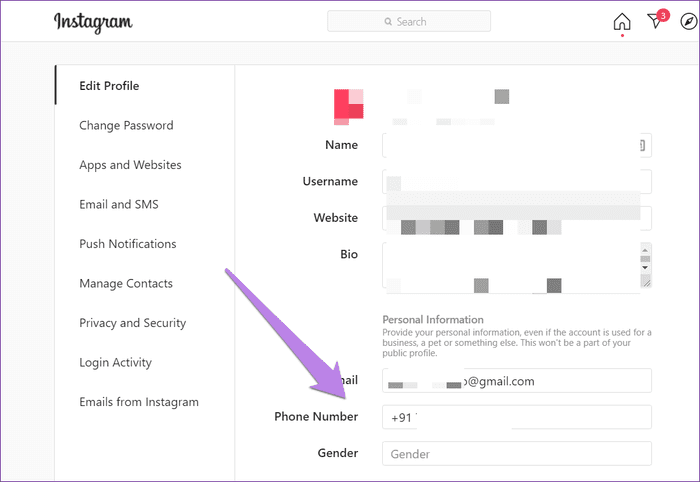Click the Phone Number field
This screenshot has height=482, width=700.
pos(517,417)
